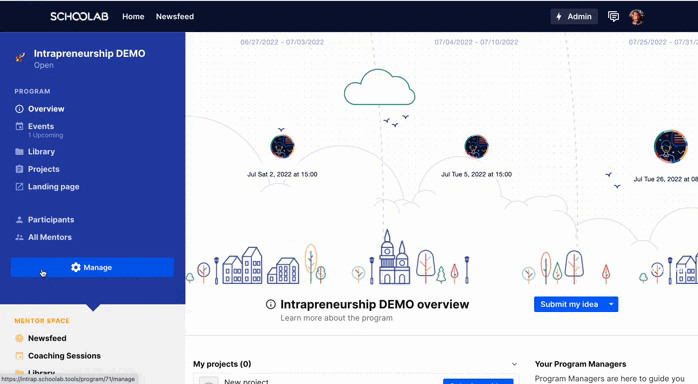Viewport: 698px width, 384px height.
Task: Click the overview heading info icon
Action: 271,304
